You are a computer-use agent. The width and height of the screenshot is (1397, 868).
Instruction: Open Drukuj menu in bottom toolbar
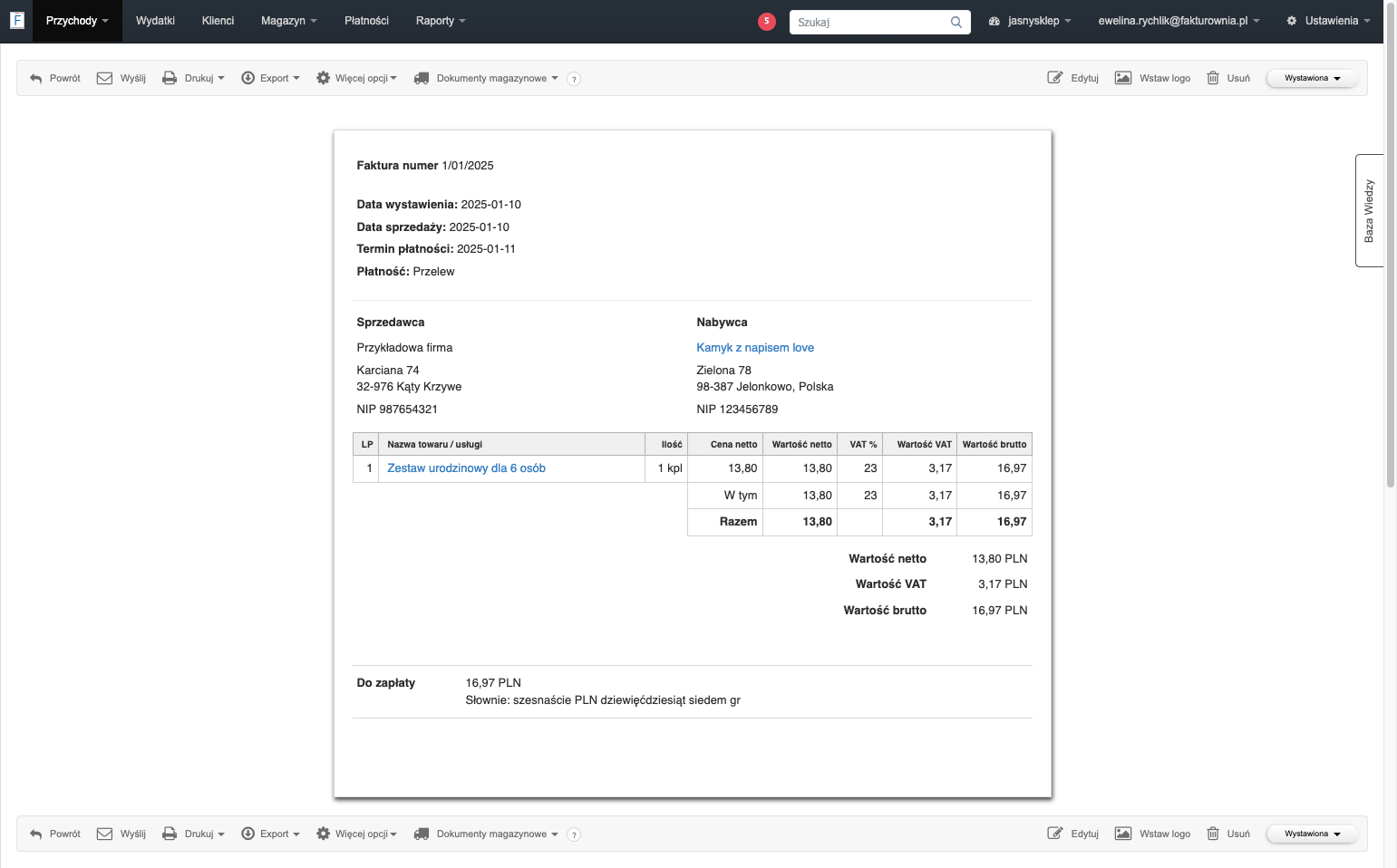coord(193,834)
